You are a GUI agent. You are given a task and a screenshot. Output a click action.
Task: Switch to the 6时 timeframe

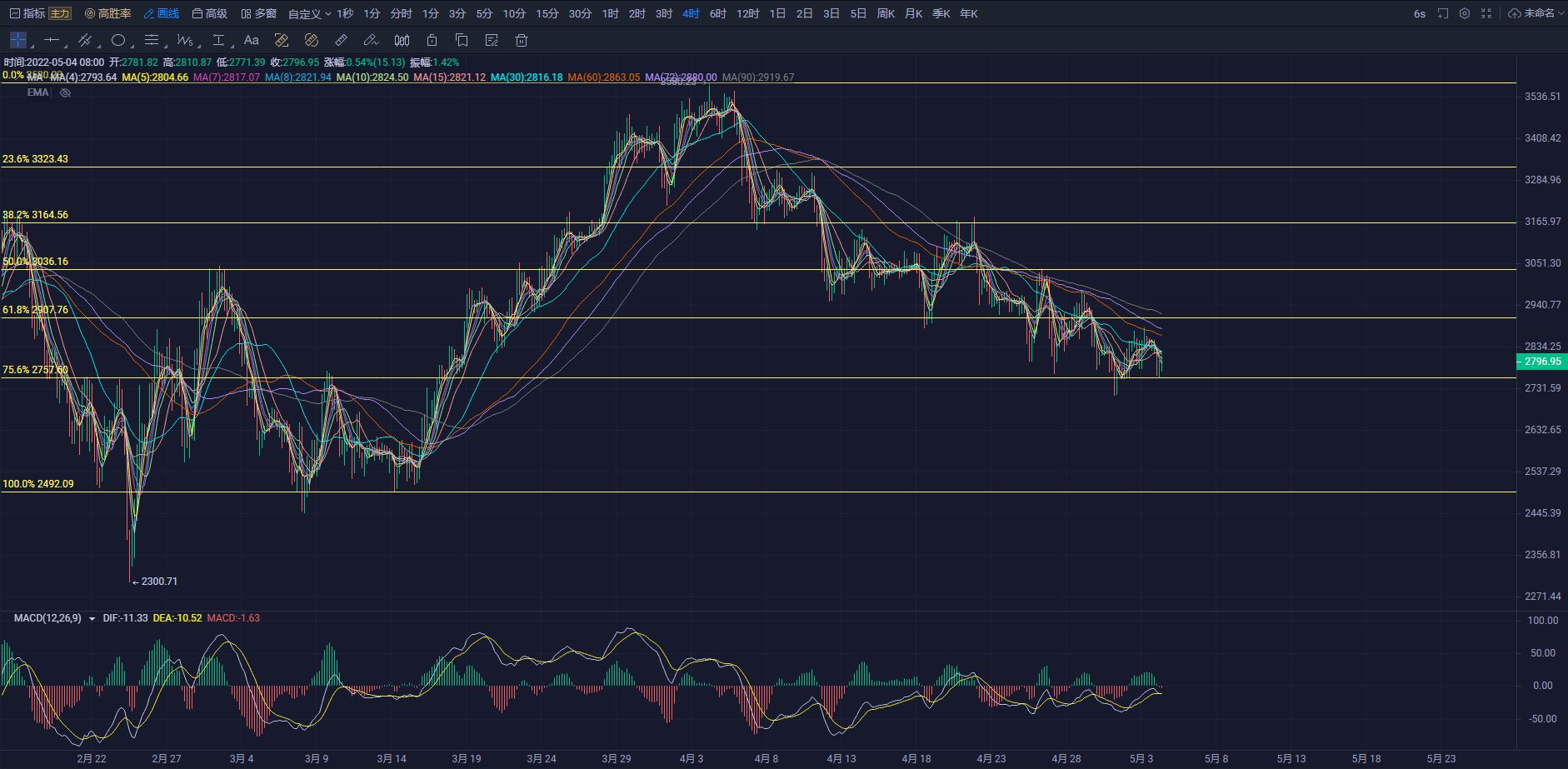[717, 13]
